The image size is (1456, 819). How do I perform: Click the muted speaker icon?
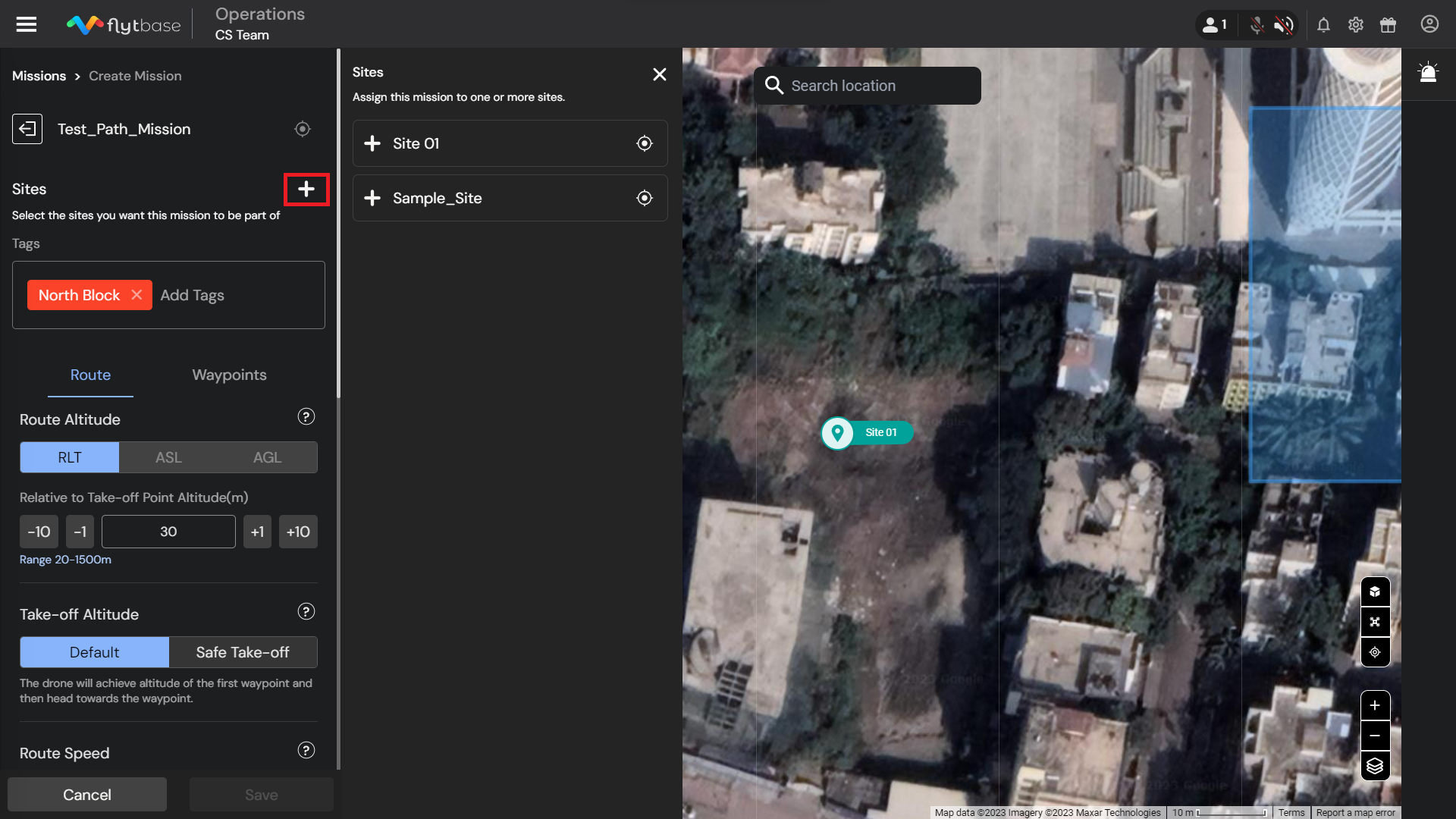click(x=1283, y=25)
